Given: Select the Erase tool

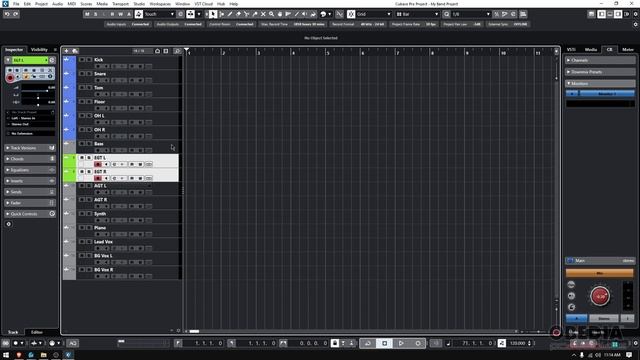Looking at the screenshot, I should [238, 14].
